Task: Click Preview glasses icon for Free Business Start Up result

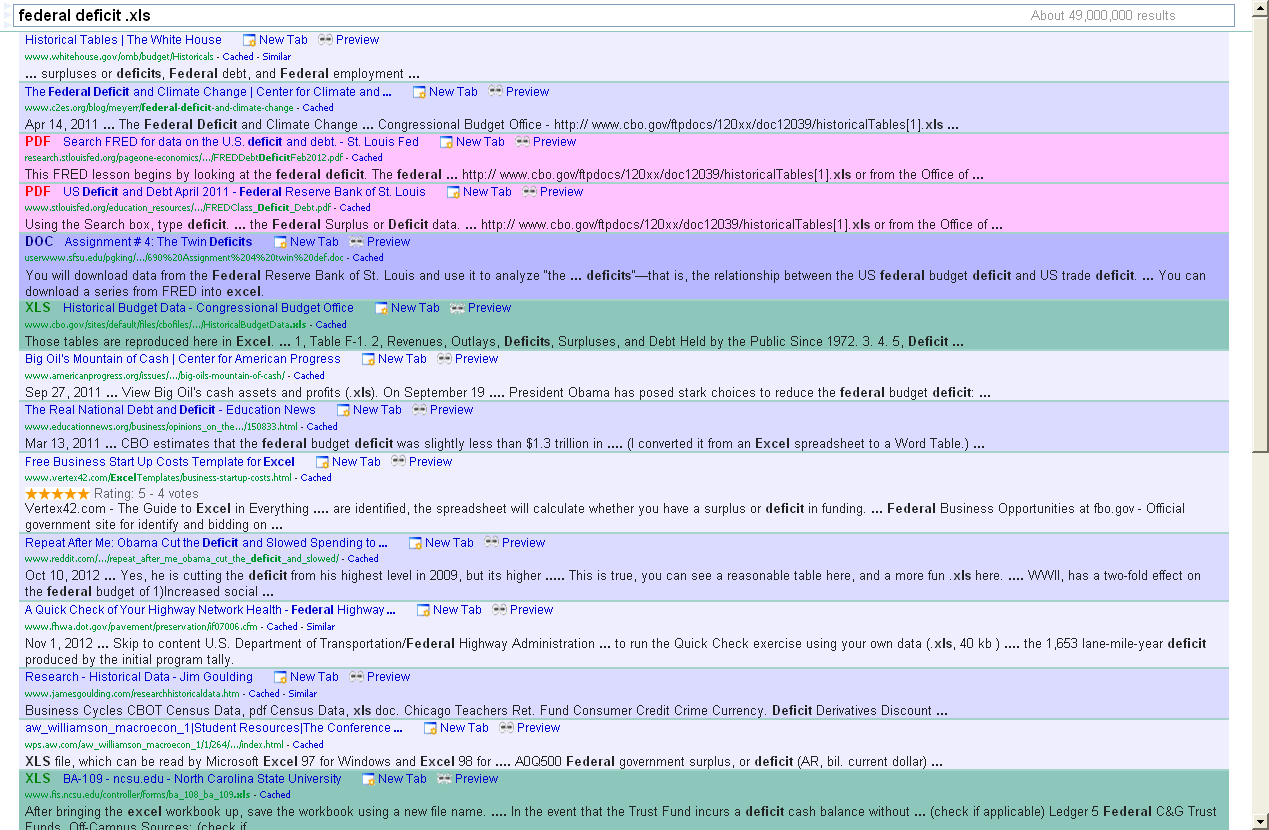Action: (398, 462)
